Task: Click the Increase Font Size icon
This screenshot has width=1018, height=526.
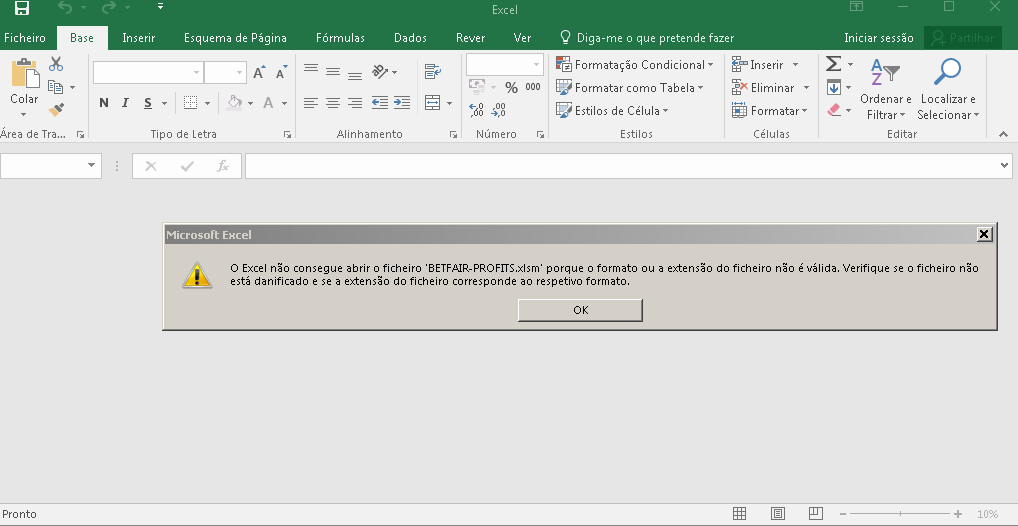Action: 259,72
